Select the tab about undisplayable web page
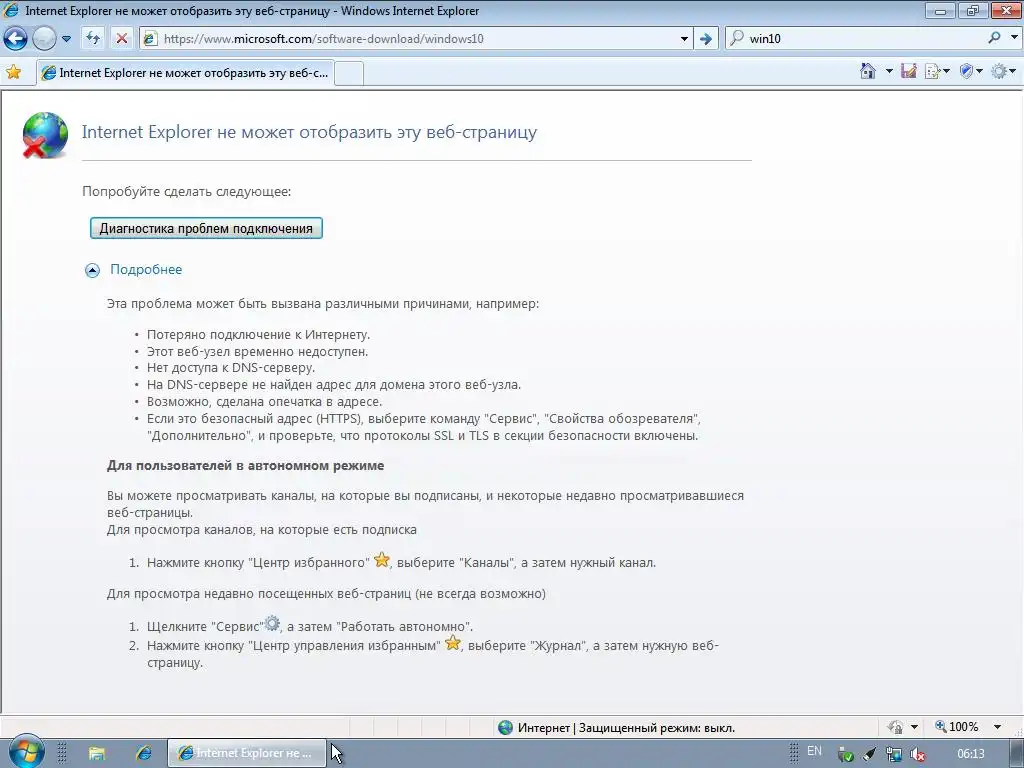Viewport: 1024px width, 768px height. 185,73
